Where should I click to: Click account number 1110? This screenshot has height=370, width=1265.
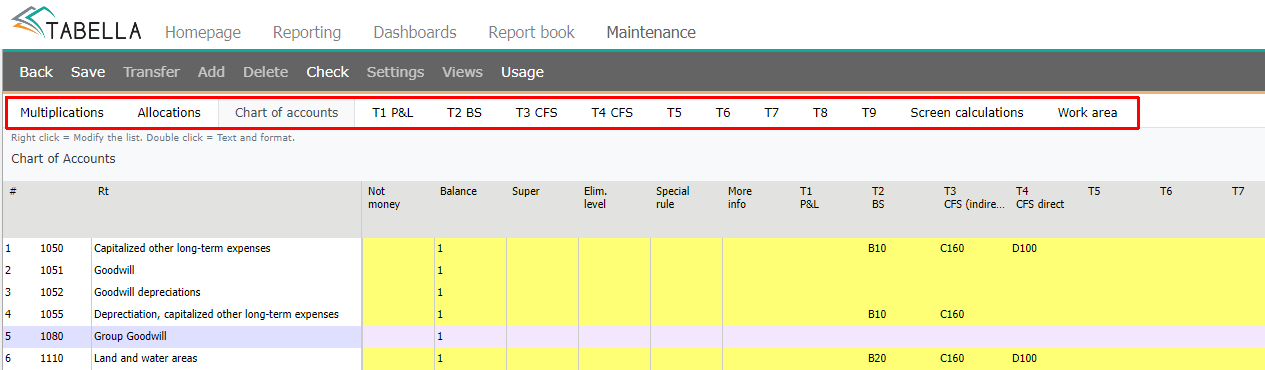(x=51, y=358)
